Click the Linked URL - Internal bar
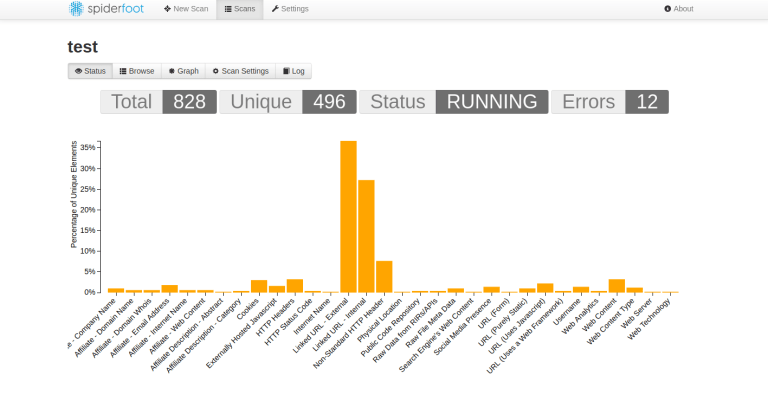The height and width of the screenshot is (395, 768). [366, 236]
